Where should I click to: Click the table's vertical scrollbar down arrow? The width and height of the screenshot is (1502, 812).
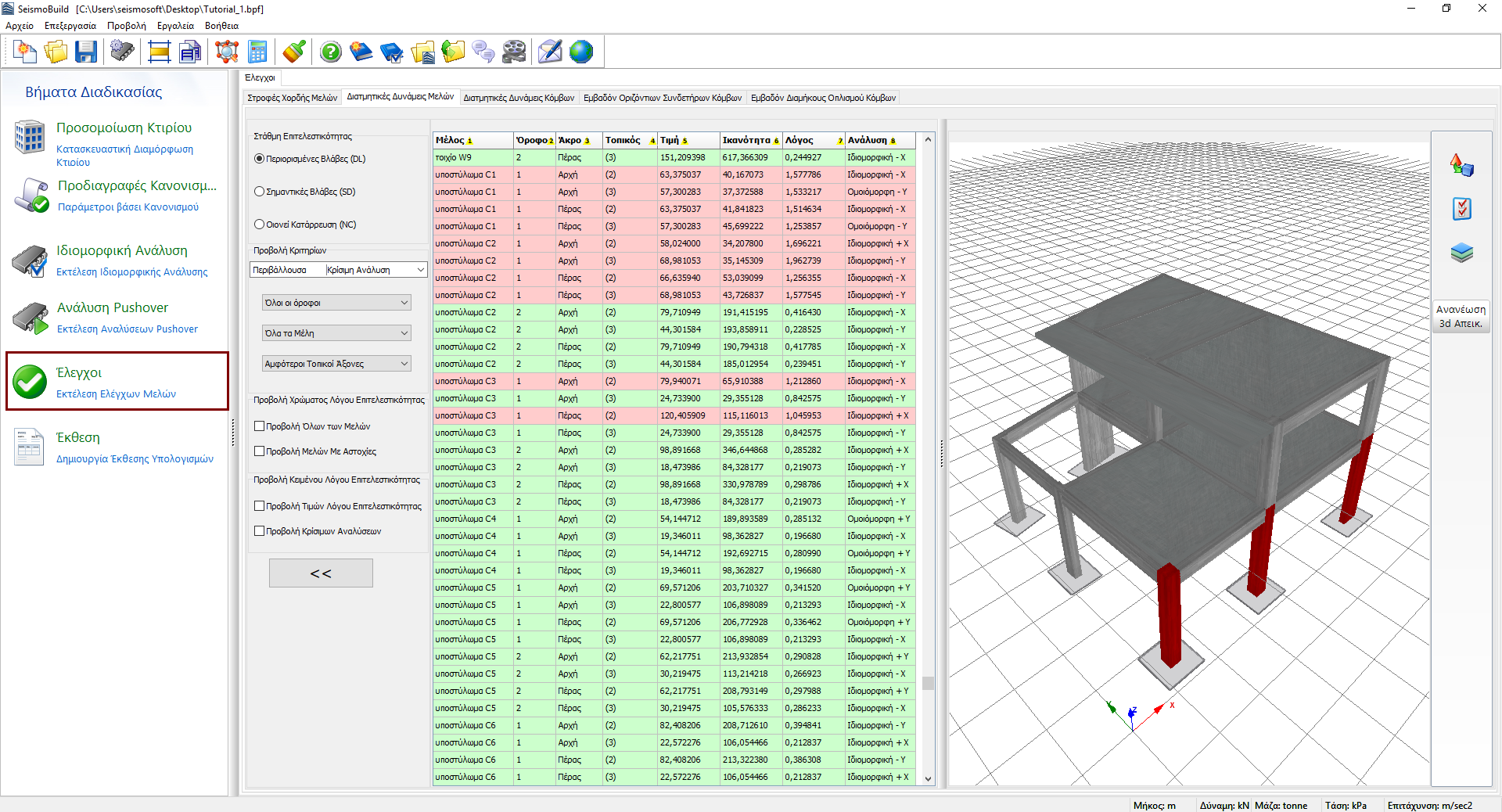click(x=928, y=778)
